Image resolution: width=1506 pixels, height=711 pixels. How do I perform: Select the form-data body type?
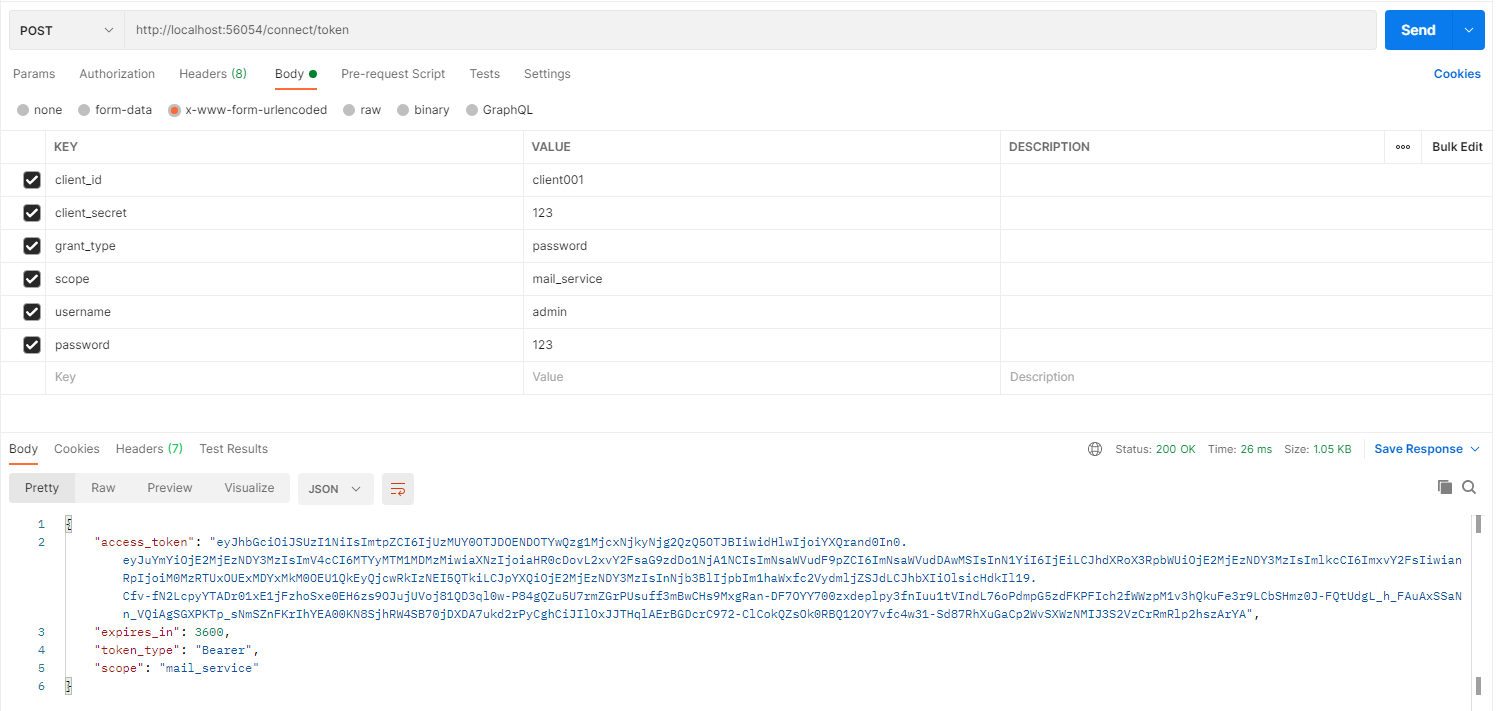tap(115, 110)
